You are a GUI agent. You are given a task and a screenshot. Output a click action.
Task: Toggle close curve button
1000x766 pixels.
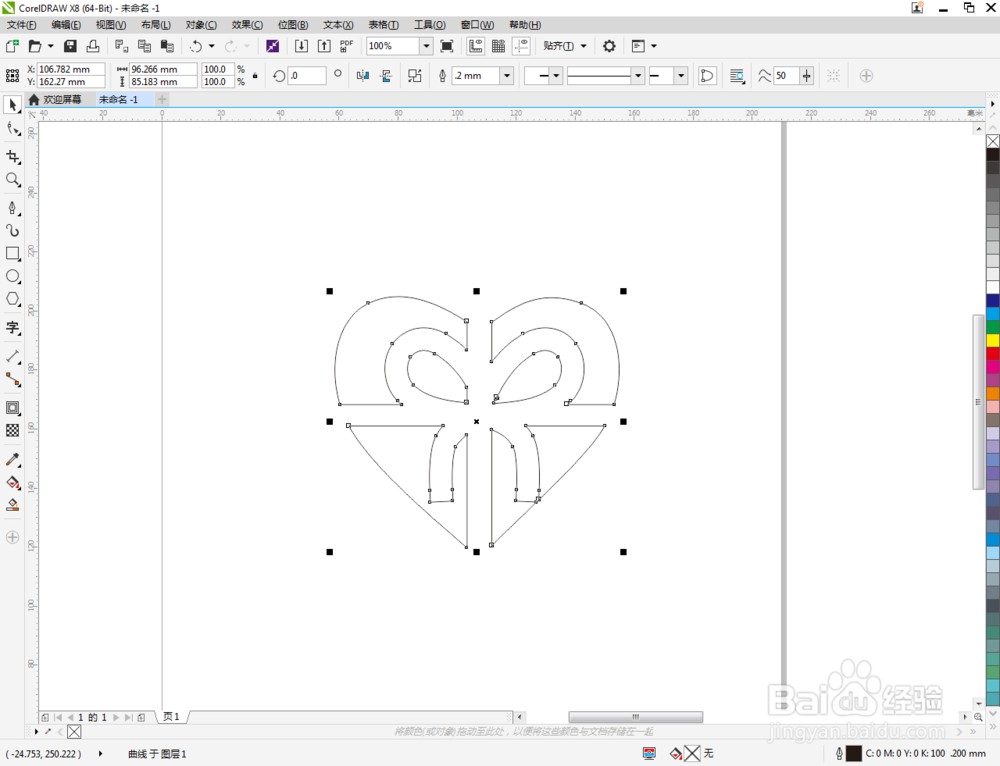point(707,76)
